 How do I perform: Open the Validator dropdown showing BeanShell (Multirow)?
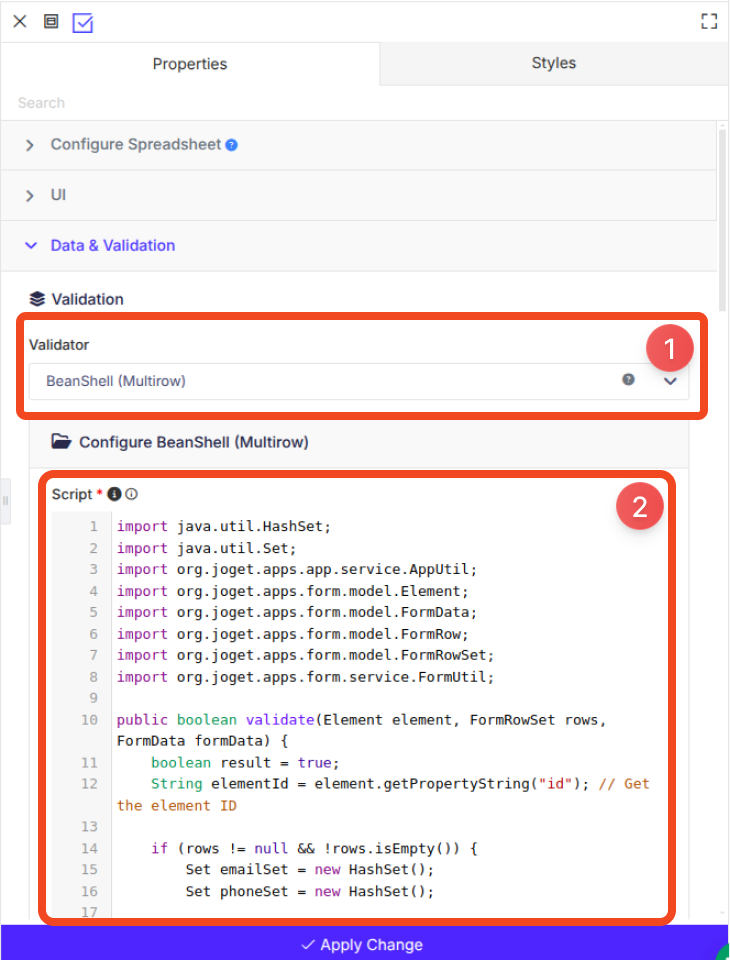tap(359, 381)
